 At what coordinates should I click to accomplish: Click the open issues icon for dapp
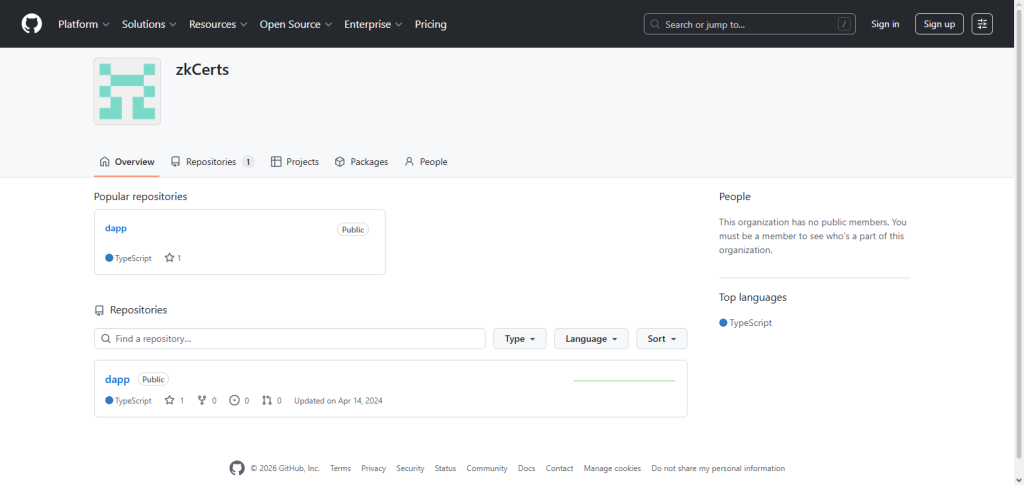point(234,401)
